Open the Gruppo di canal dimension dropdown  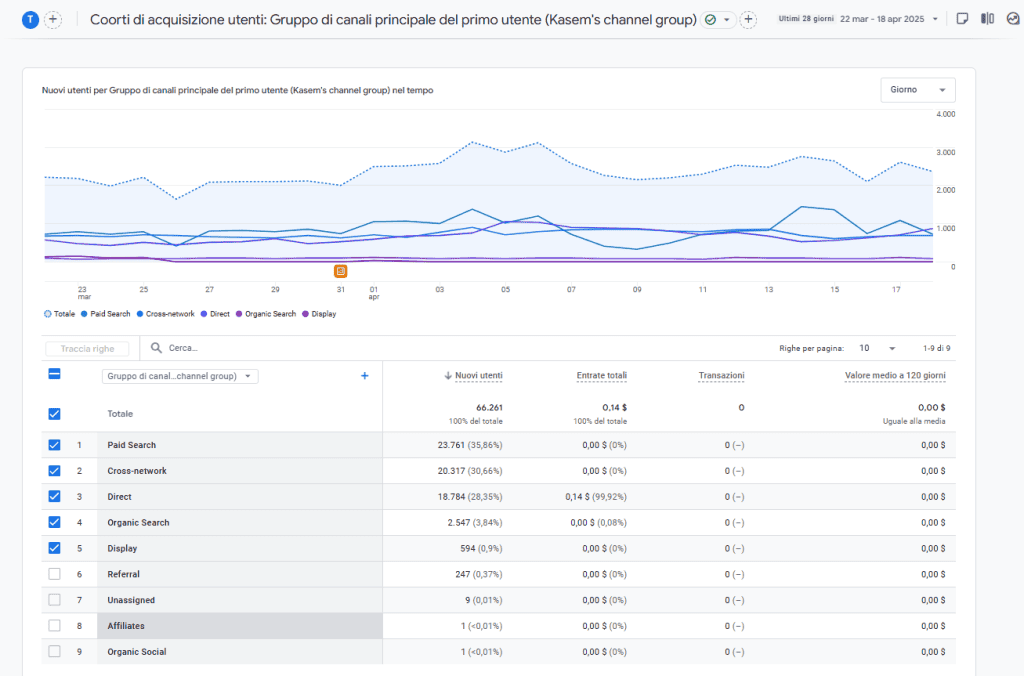pyautogui.click(x=180, y=377)
